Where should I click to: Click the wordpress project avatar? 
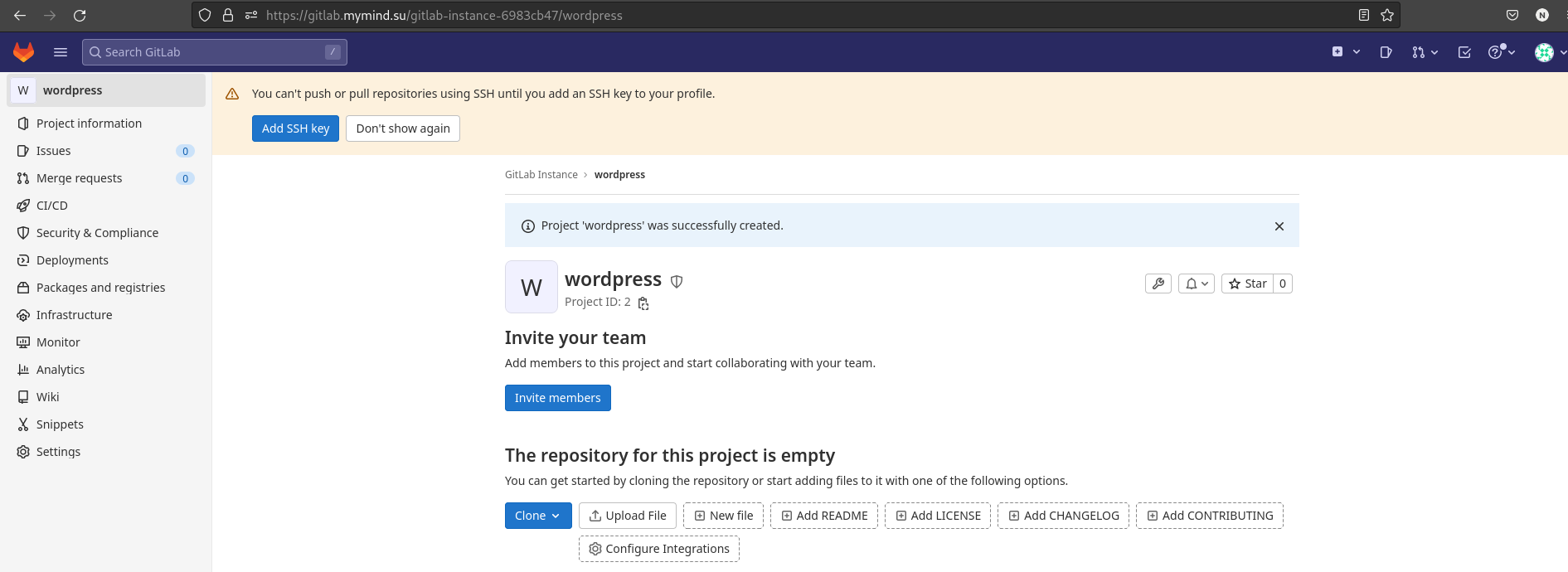(532, 287)
